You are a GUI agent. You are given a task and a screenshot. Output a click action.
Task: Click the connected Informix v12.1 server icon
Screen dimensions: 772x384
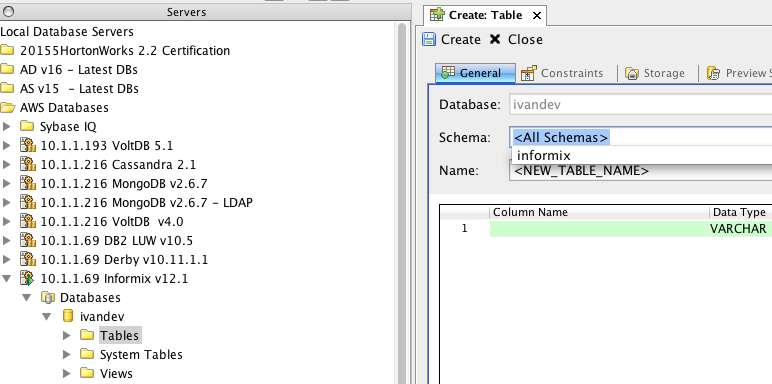coord(28,279)
